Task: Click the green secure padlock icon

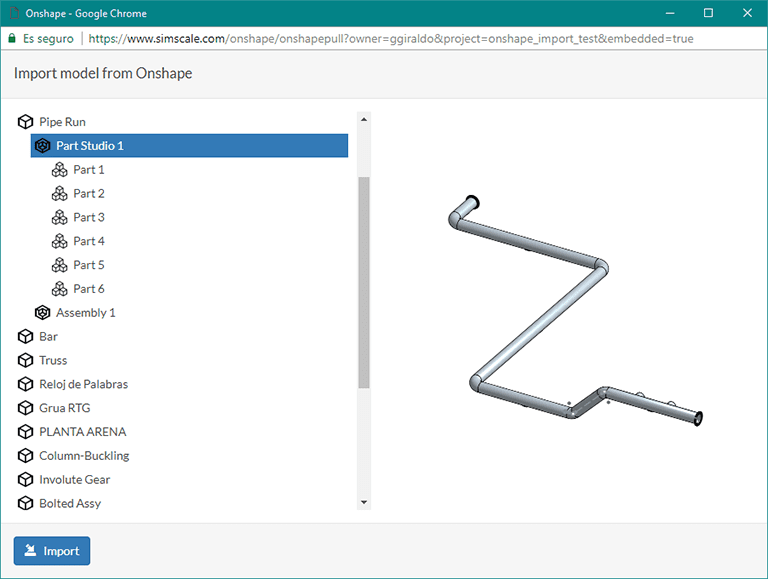Action: [12, 38]
